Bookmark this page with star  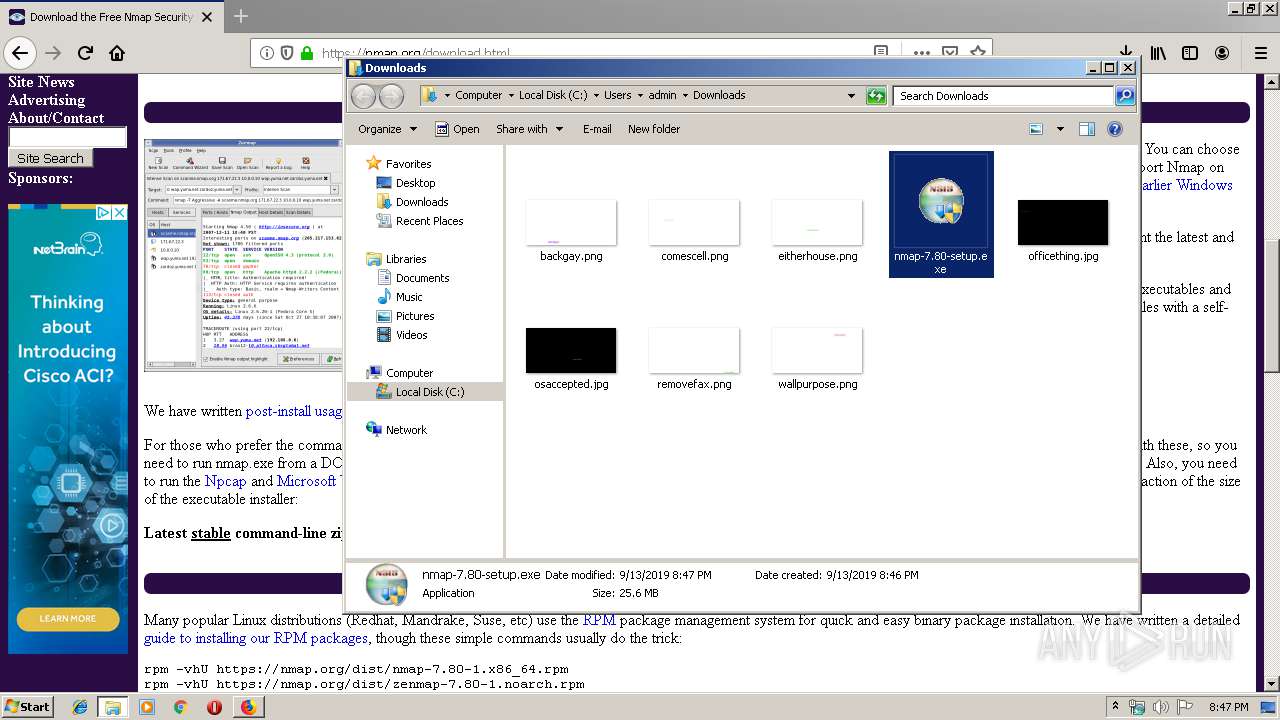pos(978,53)
